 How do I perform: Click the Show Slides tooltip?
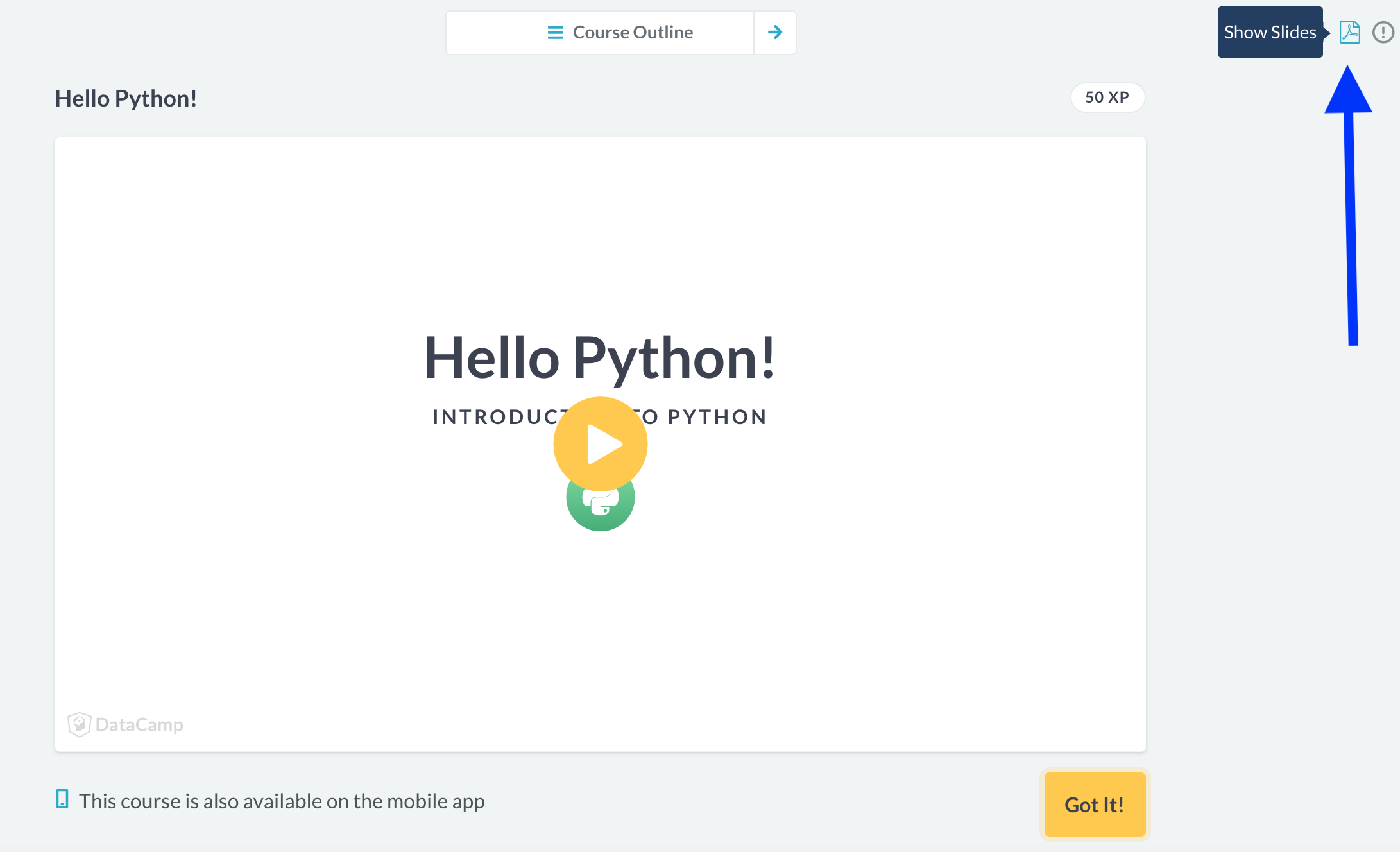[1269, 32]
